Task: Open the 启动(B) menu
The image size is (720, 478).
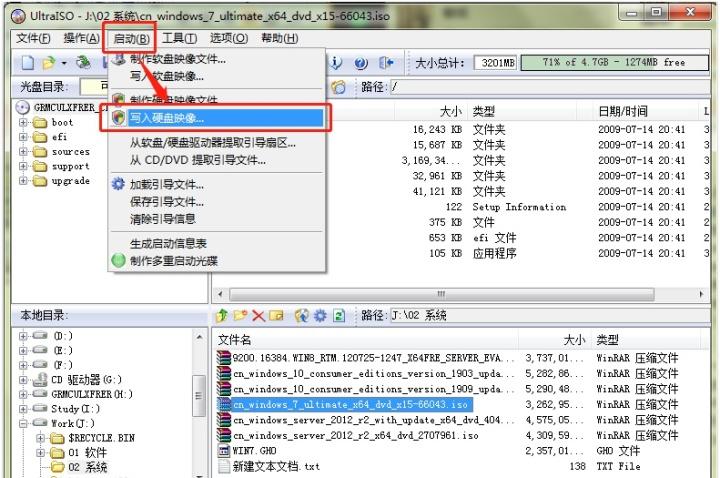Action: (x=131, y=39)
